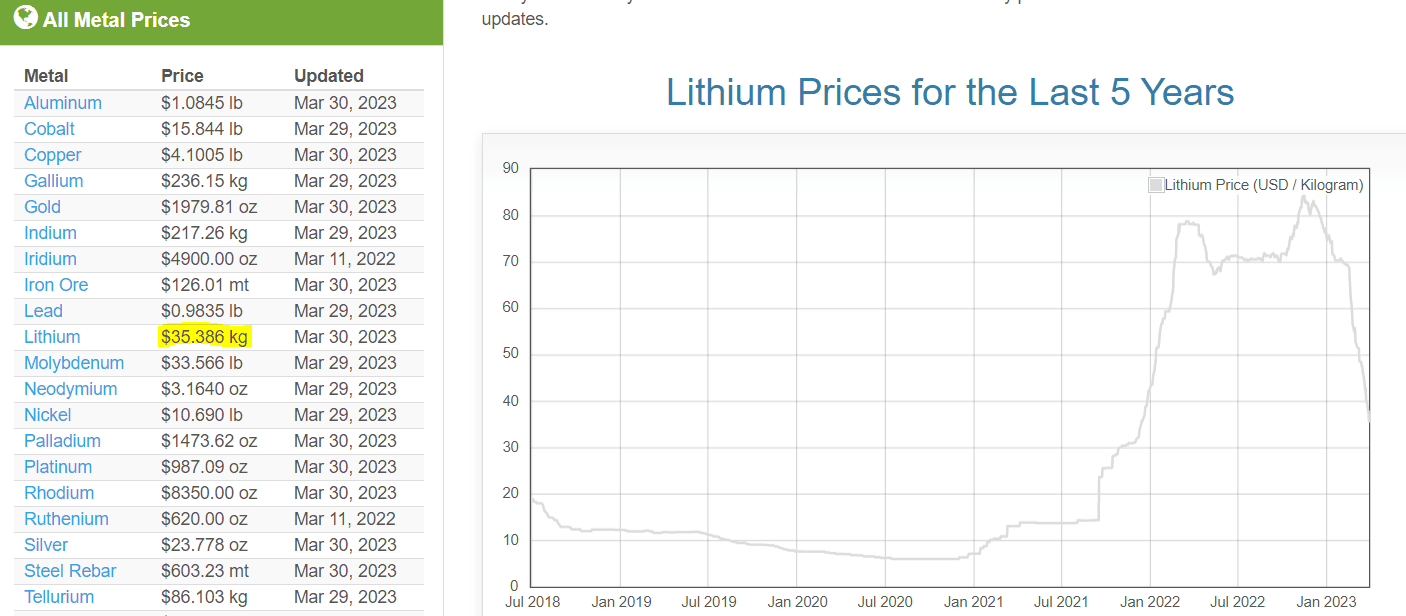Open the Palladium link

(x=62, y=441)
